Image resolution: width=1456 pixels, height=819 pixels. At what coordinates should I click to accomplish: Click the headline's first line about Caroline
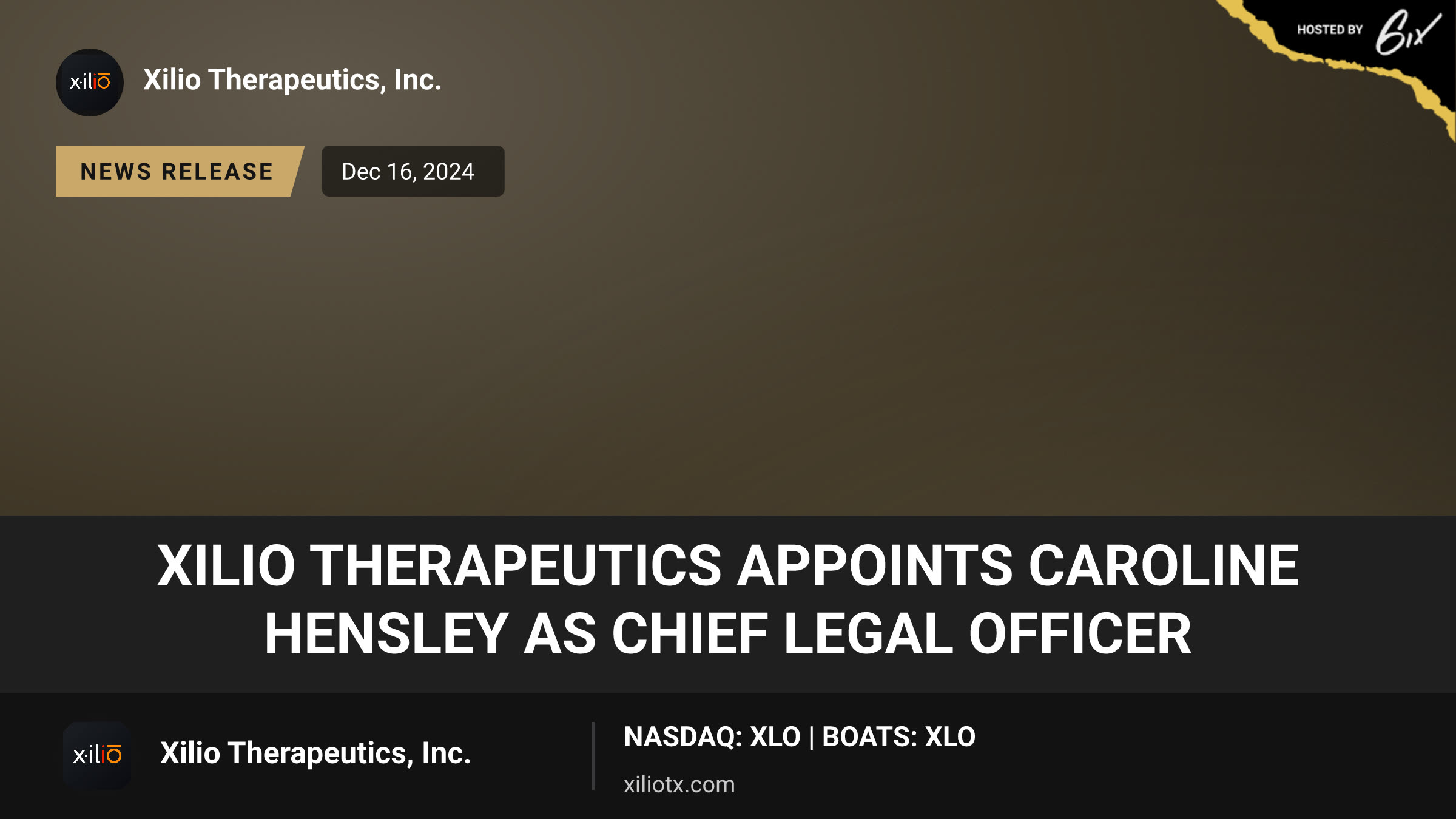[x=728, y=565]
